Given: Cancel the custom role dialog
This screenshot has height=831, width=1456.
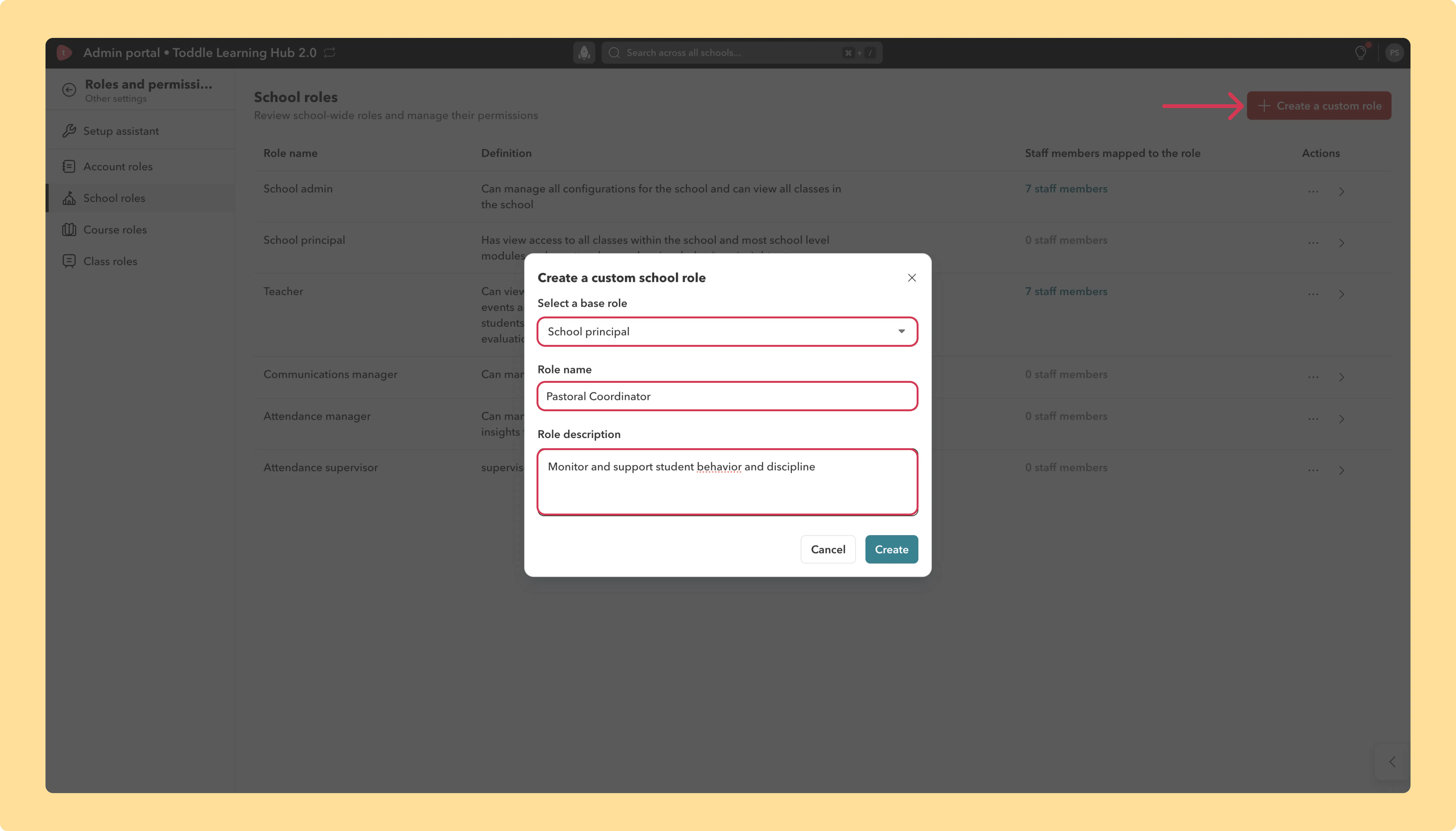Looking at the screenshot, I should pyautogui.click(x=828, y=549).
